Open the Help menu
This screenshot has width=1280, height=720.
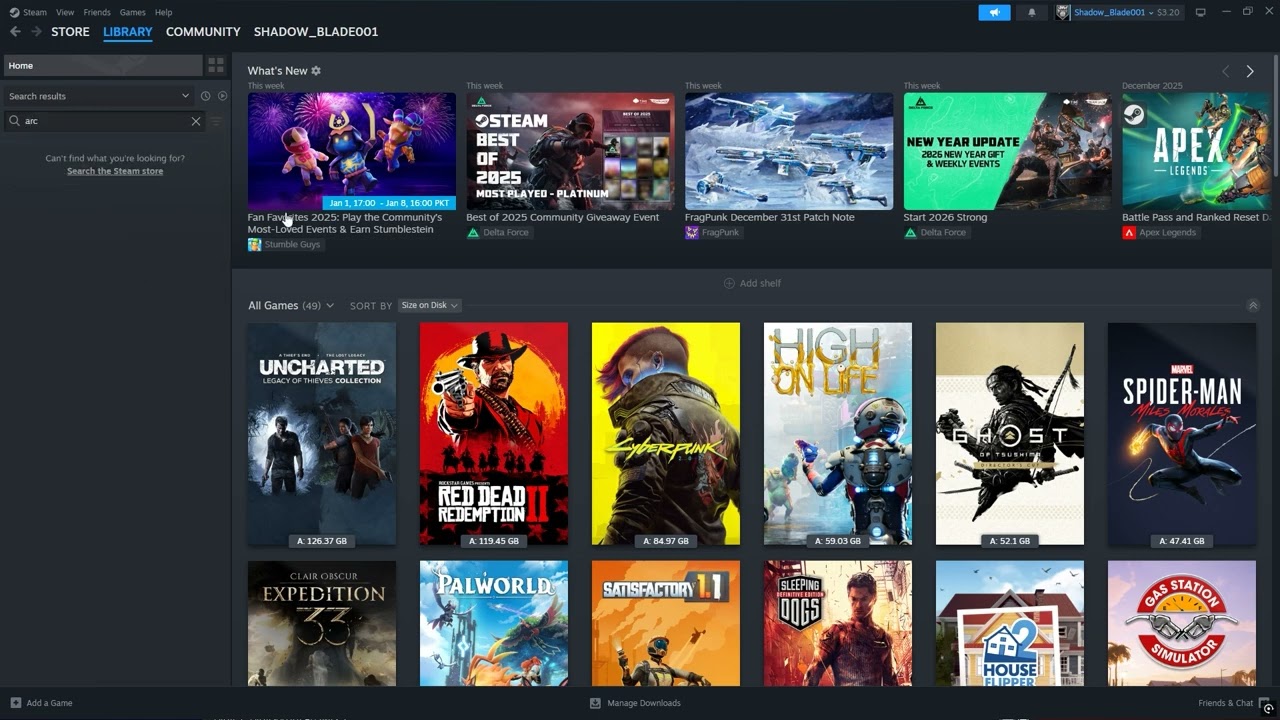pyautogui.click(x=163, y=12)
